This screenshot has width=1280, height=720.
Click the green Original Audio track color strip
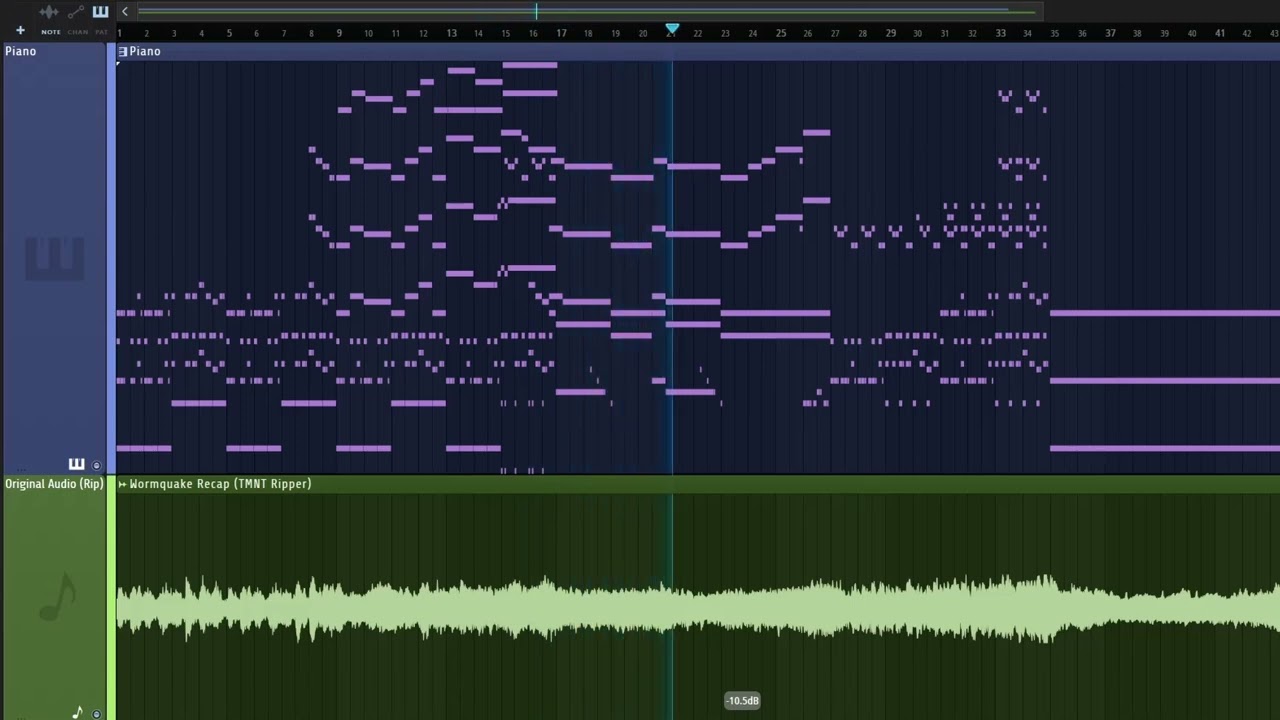111,598
